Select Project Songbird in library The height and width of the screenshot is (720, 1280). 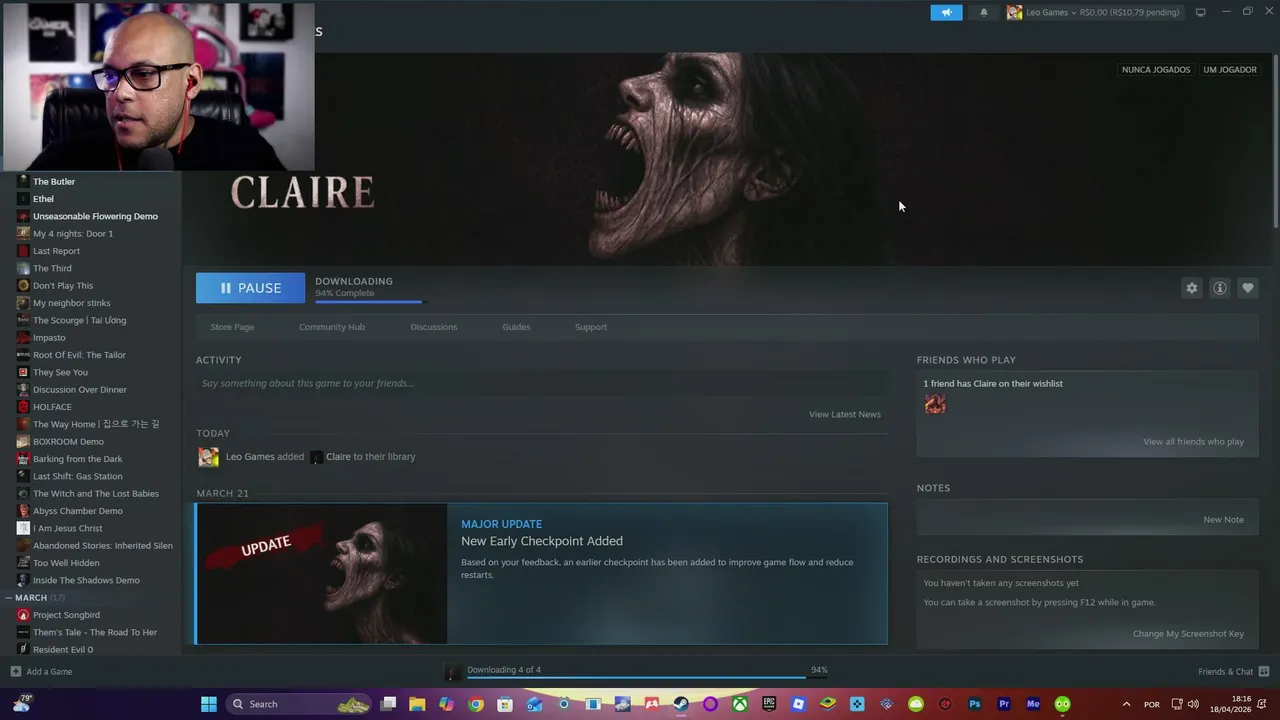66,615
